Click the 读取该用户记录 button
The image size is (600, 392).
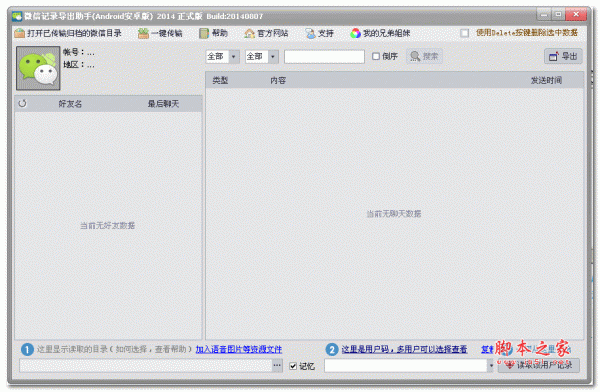click(x=539, y=365)
